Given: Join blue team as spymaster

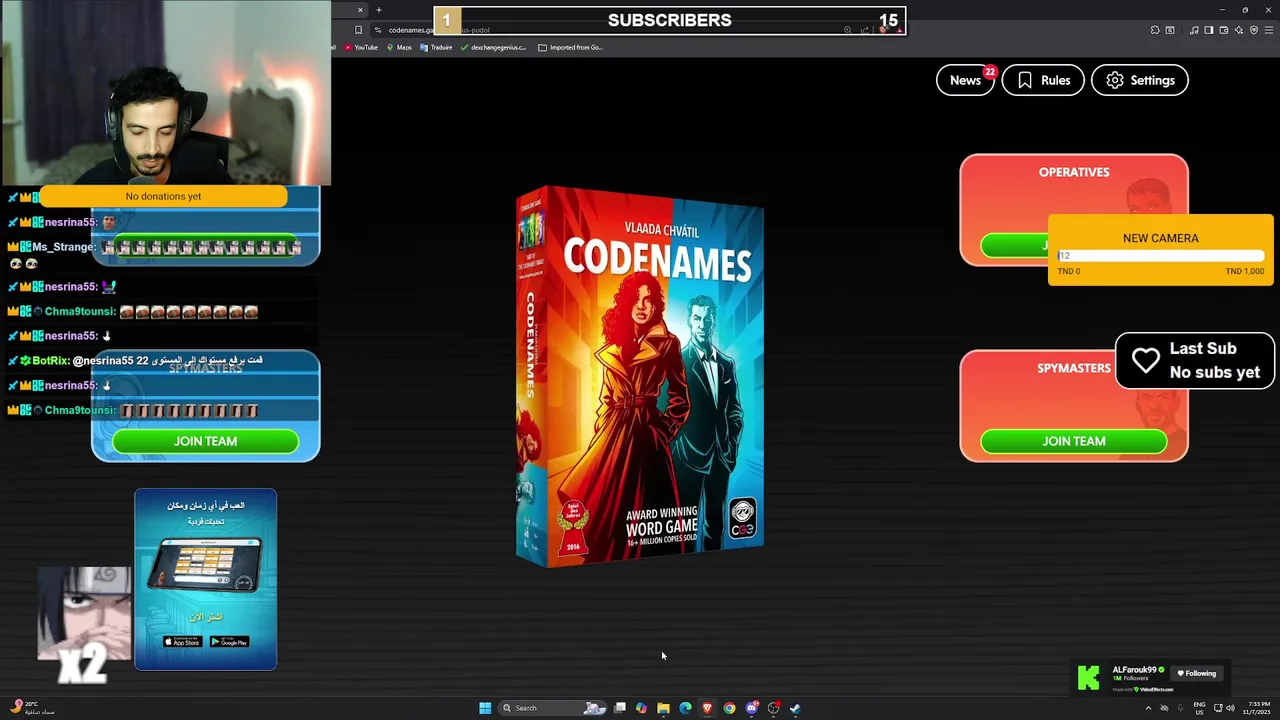Looking at the screenshot, I should (x=205, y=441).
